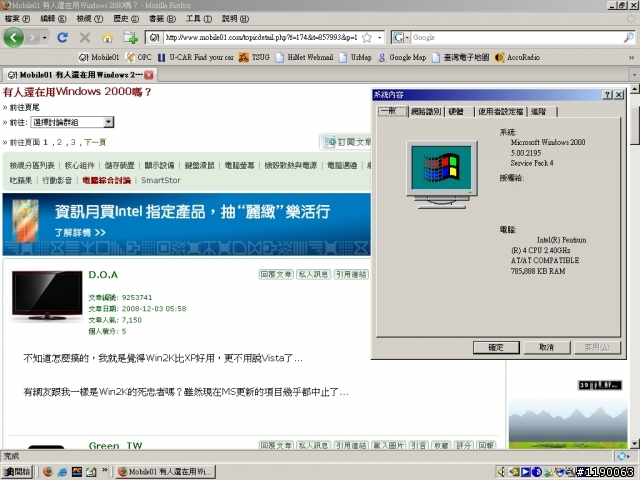The height and width of the screenshot is (480, 640).
Task: Click the mobile01 URL in the address bar
Action: point(261,38)
